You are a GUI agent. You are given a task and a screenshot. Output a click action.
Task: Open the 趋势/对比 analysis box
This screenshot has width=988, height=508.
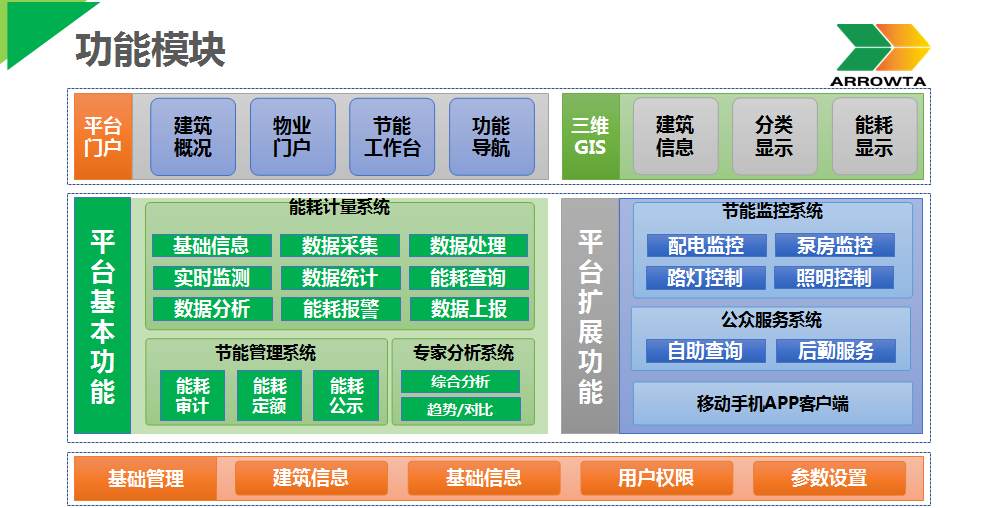[460, 409]
